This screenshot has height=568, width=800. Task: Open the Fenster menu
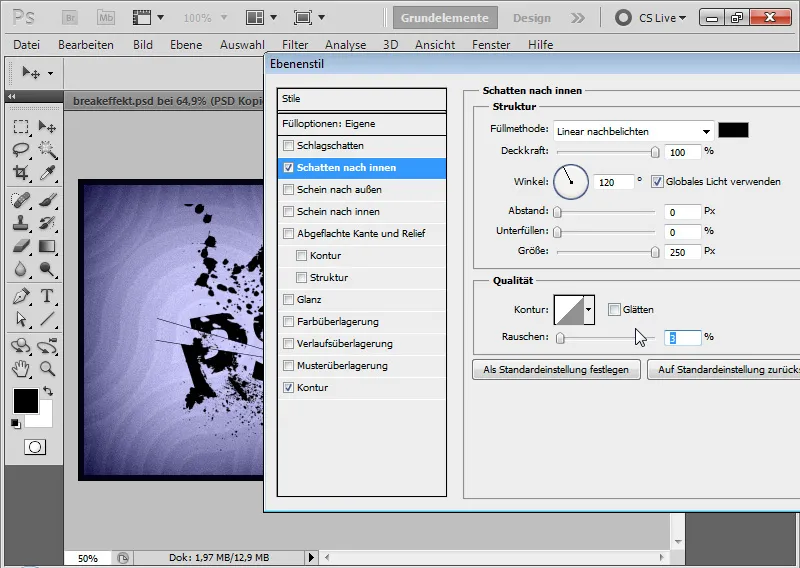pos(491,45)
